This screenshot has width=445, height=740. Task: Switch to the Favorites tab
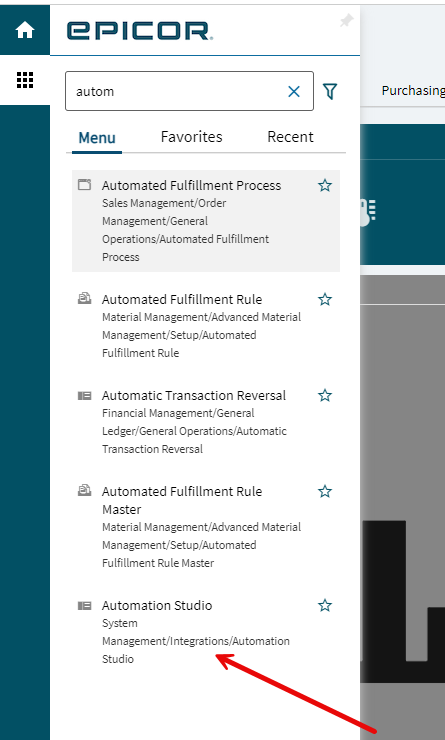191,137
